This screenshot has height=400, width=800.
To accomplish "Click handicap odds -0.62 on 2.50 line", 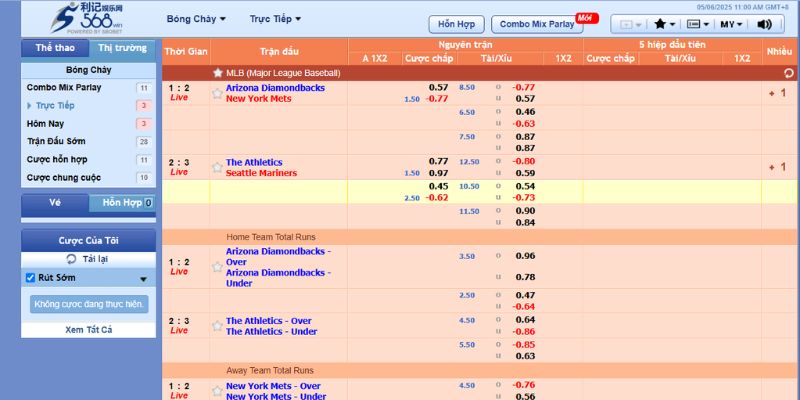I will click(x=437, y=198).
